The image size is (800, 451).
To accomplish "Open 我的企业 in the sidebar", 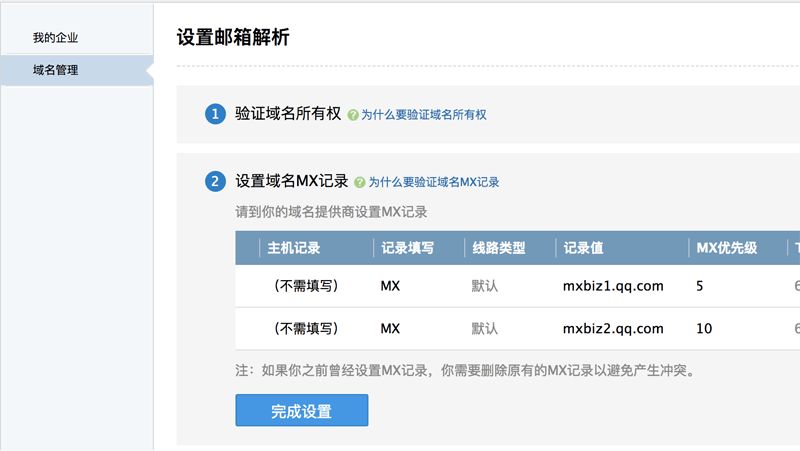I will pyautogui.click(x=55, y=38).
